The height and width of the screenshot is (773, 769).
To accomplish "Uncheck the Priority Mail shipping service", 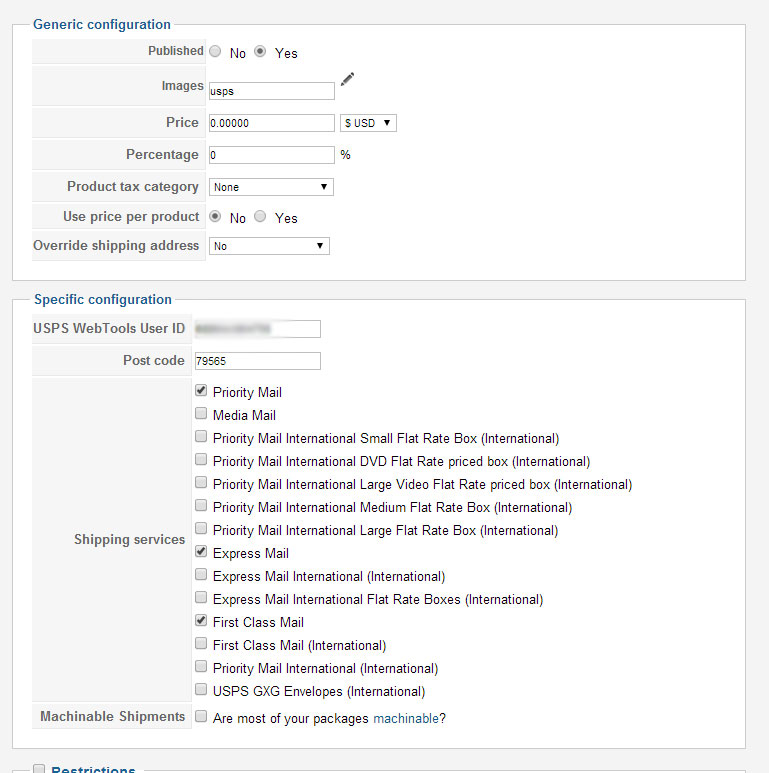I will pyautogui.click(x=201, y=391).
